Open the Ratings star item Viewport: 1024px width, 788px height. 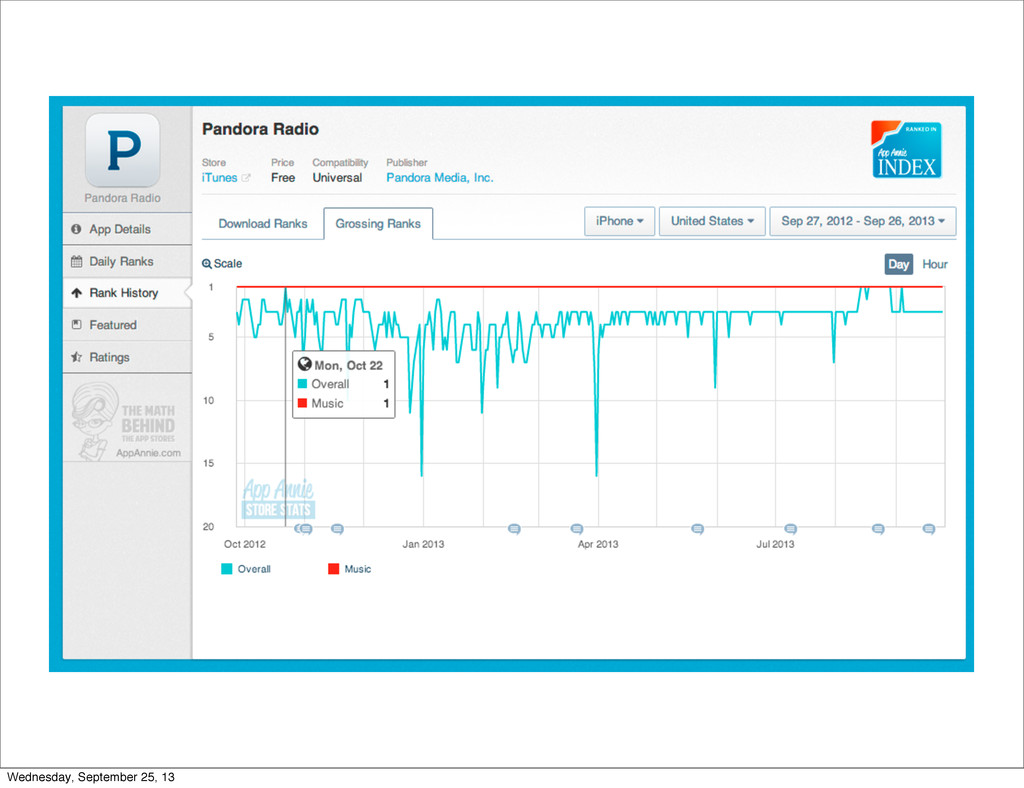pyautogui.click(x=127, y=357)
